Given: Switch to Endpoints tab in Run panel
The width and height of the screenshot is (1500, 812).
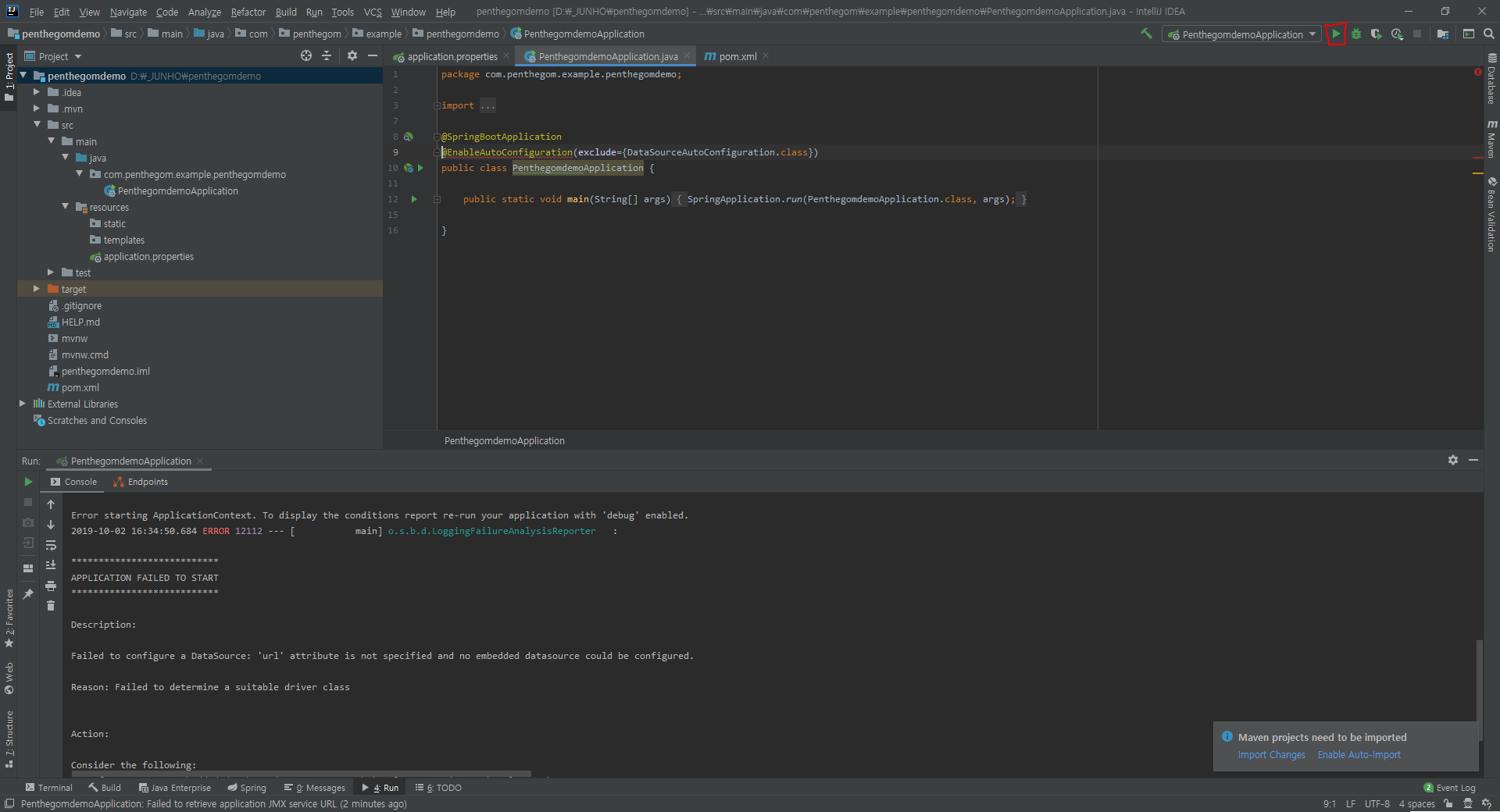Looking at the screenshot, I should click(141, 482).
